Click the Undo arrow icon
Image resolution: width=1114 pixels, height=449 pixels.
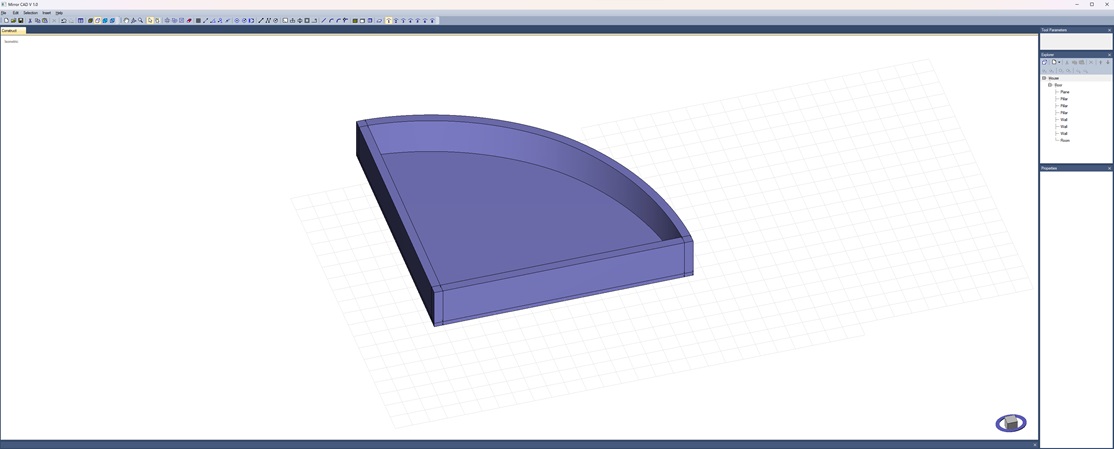tap(63, 20)
